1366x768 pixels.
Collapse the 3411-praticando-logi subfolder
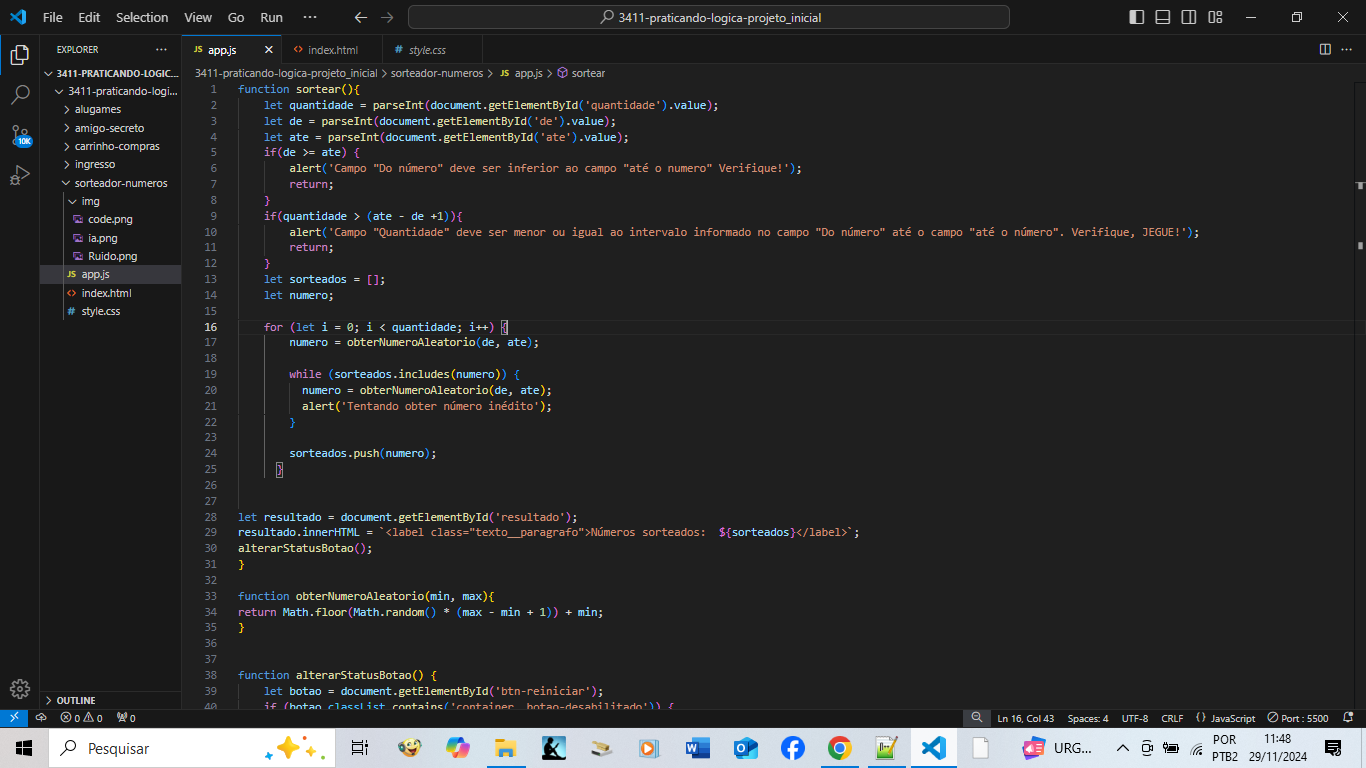[x=111, y=91]
